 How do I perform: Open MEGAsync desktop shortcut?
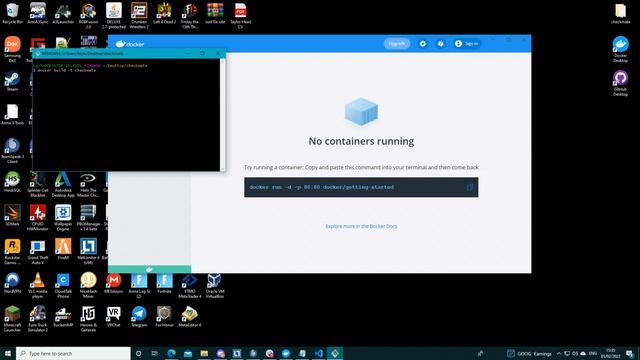click(113, 283)
